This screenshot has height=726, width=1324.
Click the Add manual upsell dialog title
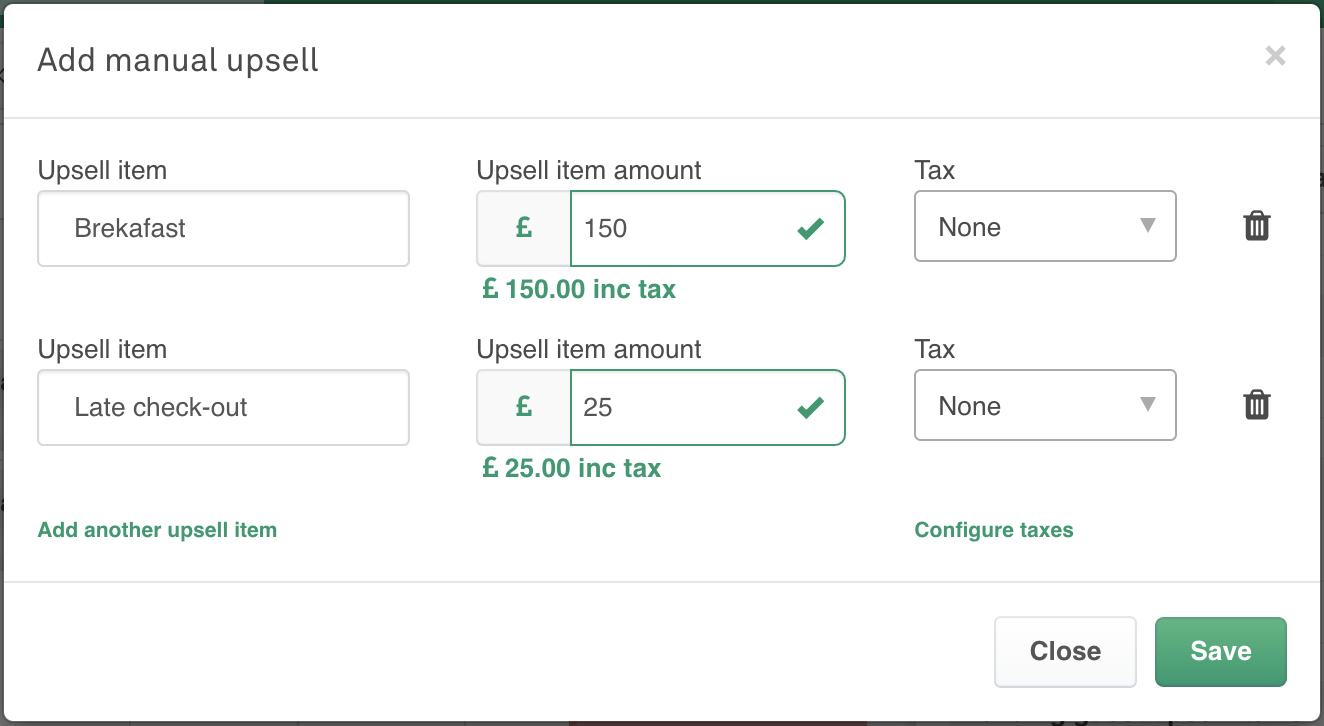tap(178, 60)
